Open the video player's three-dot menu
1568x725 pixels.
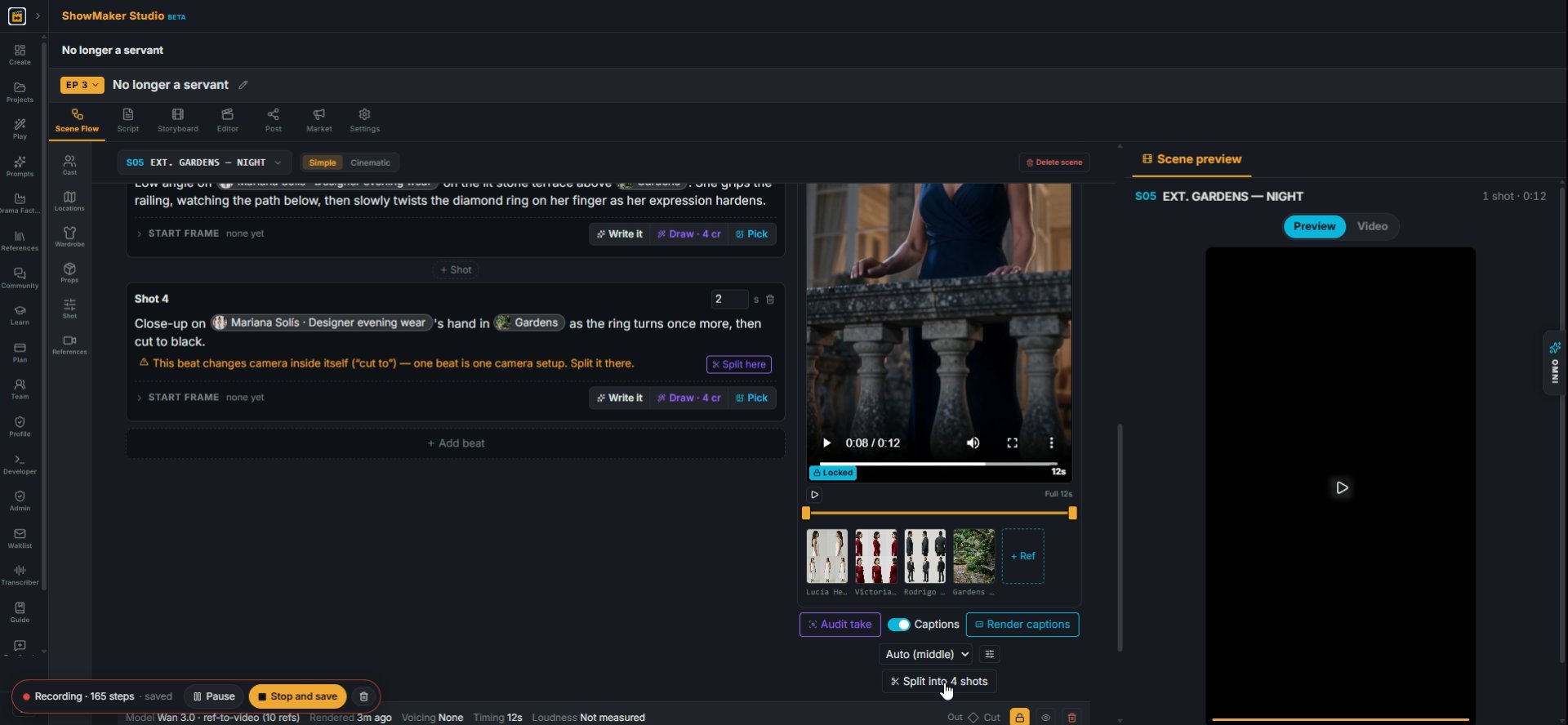click(1051, 443)
